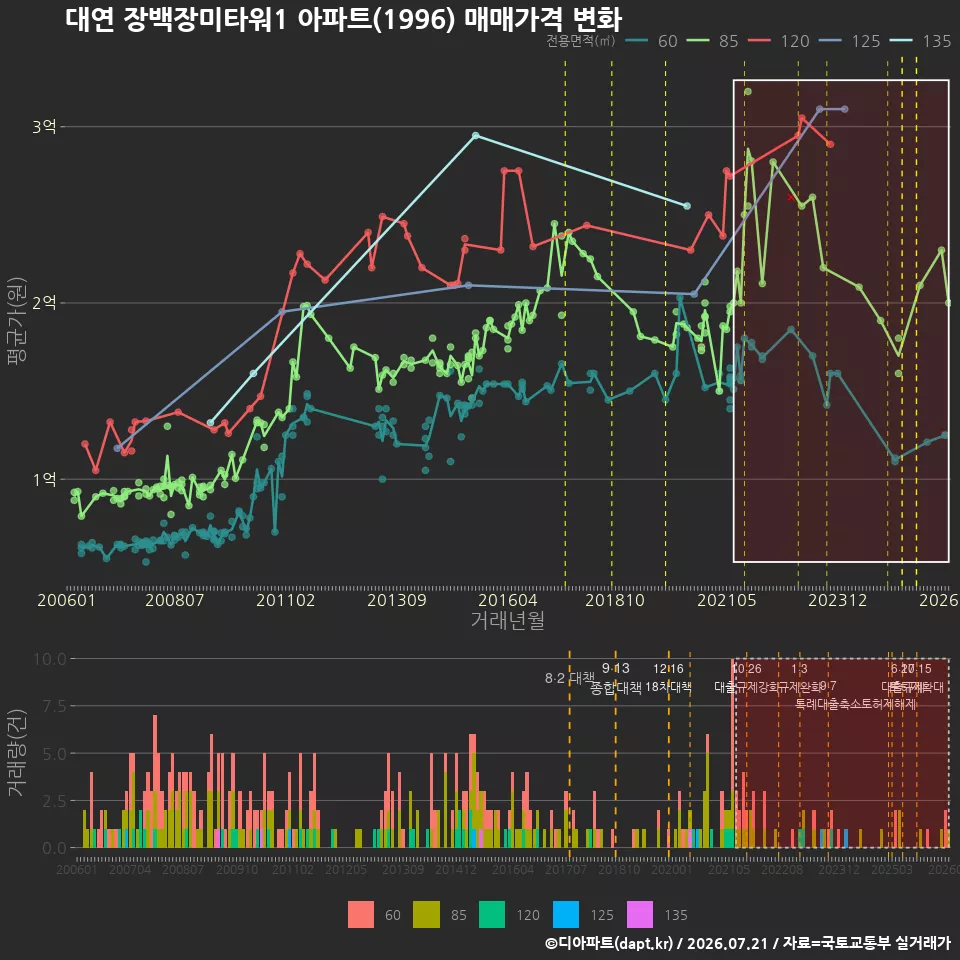This screenshot has width=960, height=960.
Task: Click 202105 tick on the price chart axis
Action: tap(727, 600)
